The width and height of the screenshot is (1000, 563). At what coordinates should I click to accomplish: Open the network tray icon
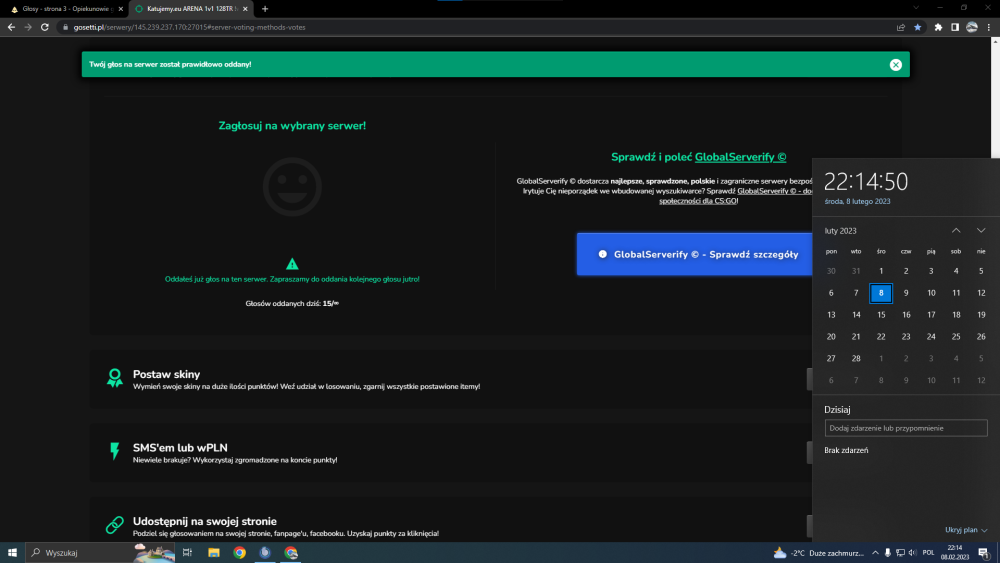tap(900, 553)
